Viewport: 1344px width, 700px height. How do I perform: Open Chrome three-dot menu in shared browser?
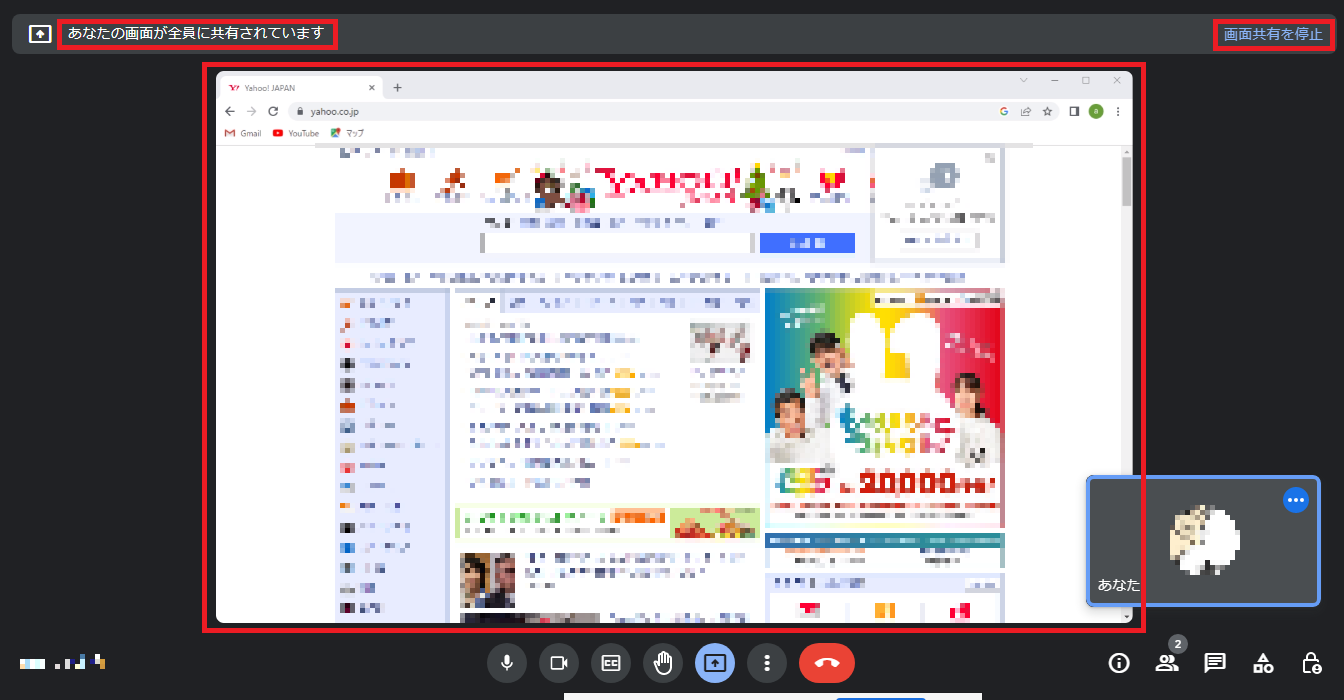tap(1117, 111)
